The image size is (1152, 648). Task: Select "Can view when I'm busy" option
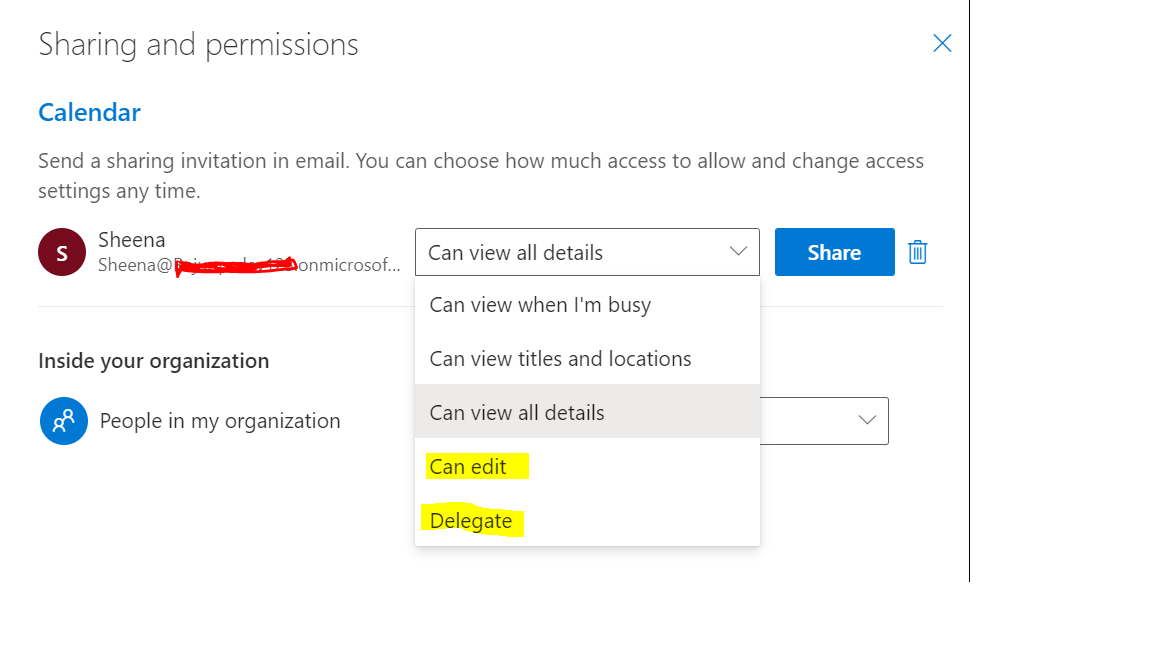coord(540,305)
